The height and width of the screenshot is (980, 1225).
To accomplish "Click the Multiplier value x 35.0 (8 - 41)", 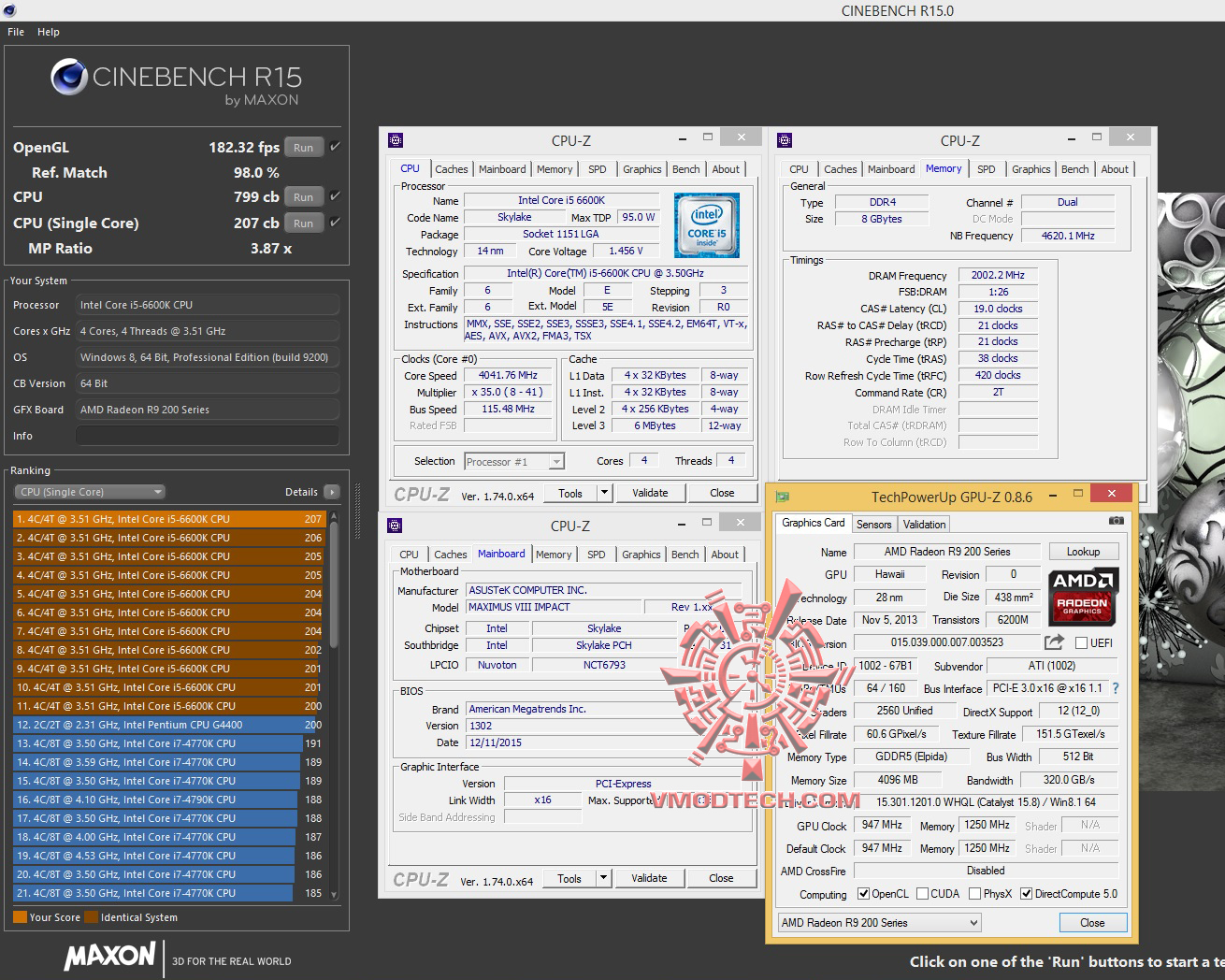I will pyautogui.click(x=508, y=392).
